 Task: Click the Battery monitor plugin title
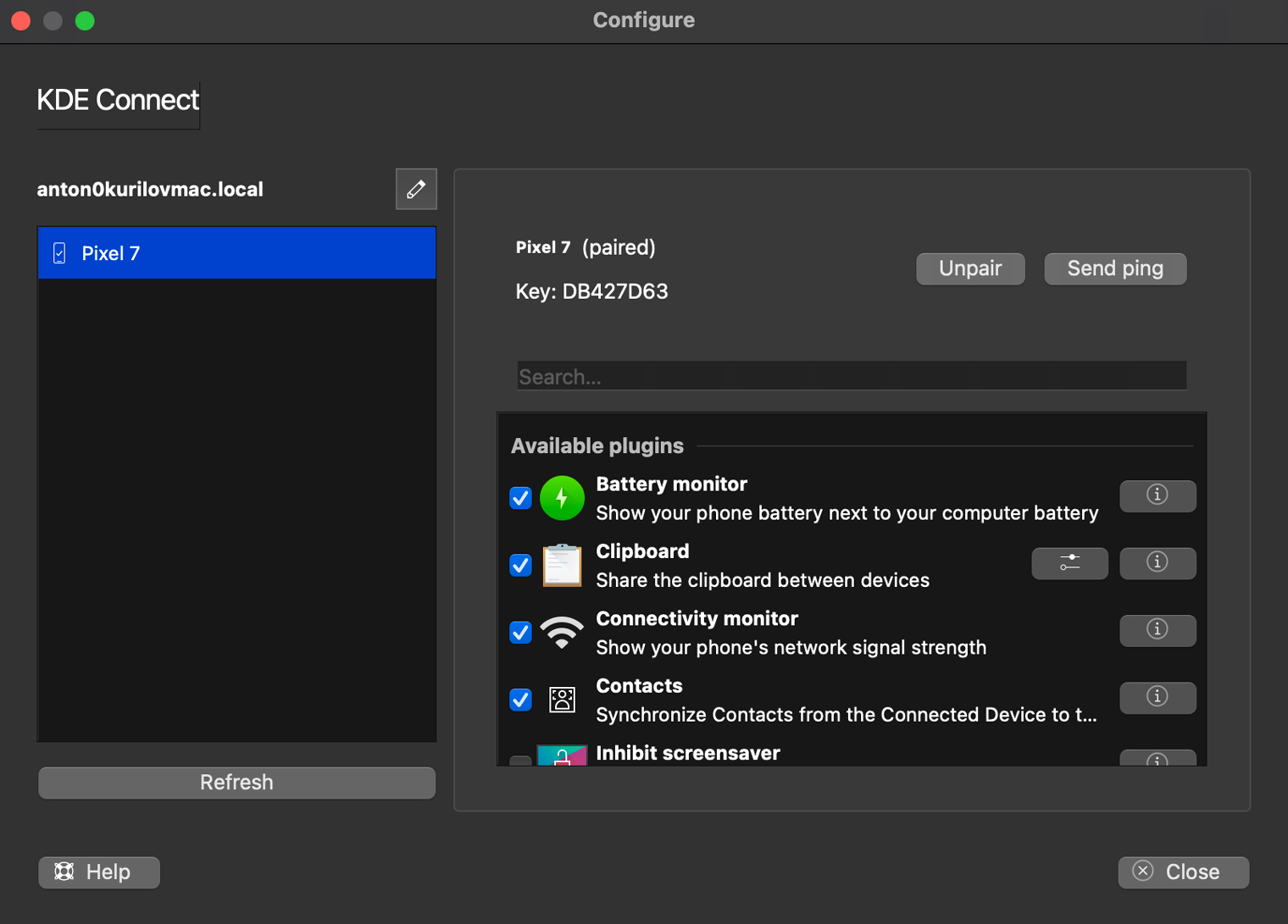(671, 484)
